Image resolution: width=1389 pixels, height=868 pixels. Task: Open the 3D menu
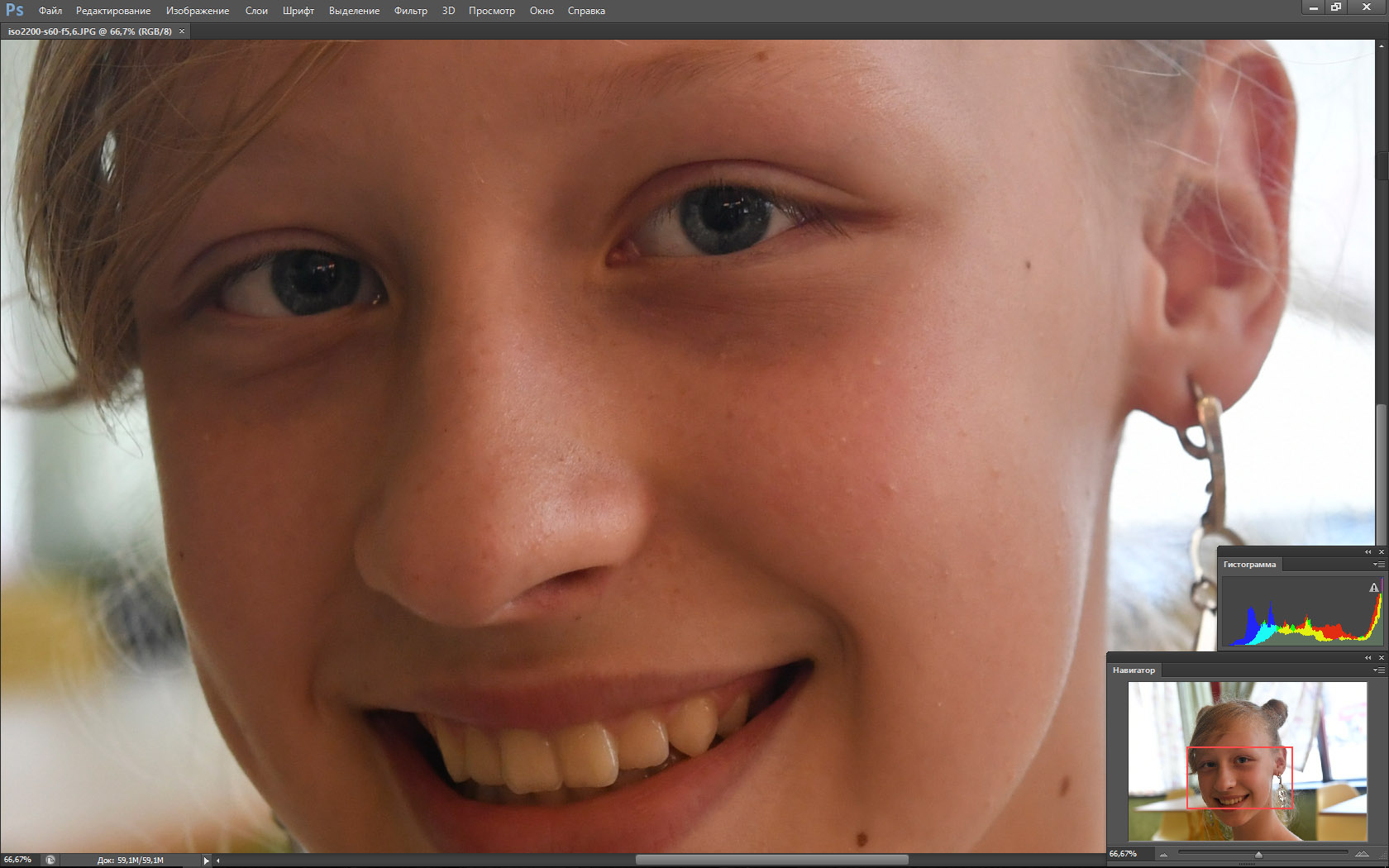coord(448,11)
